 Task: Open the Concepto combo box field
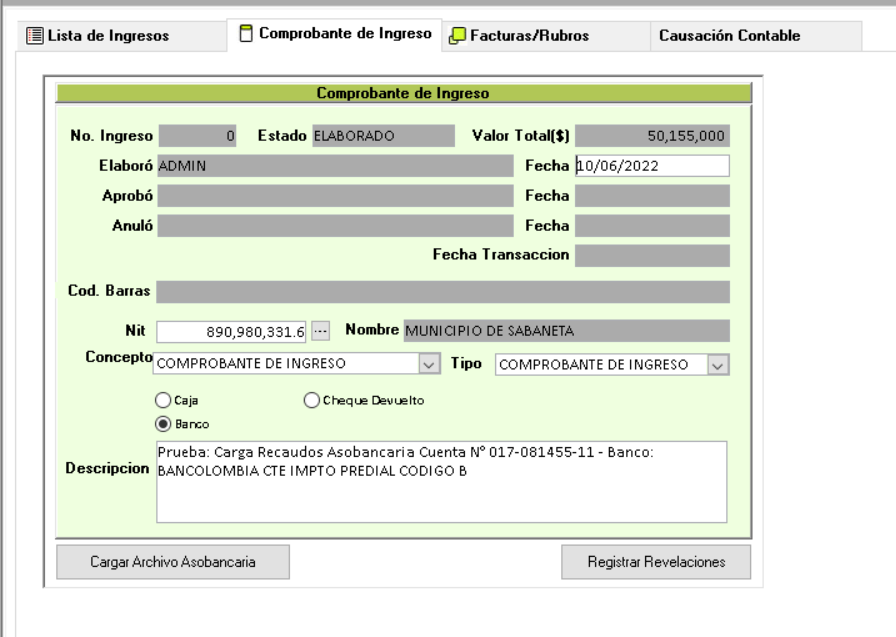click(x=286, y=365)
